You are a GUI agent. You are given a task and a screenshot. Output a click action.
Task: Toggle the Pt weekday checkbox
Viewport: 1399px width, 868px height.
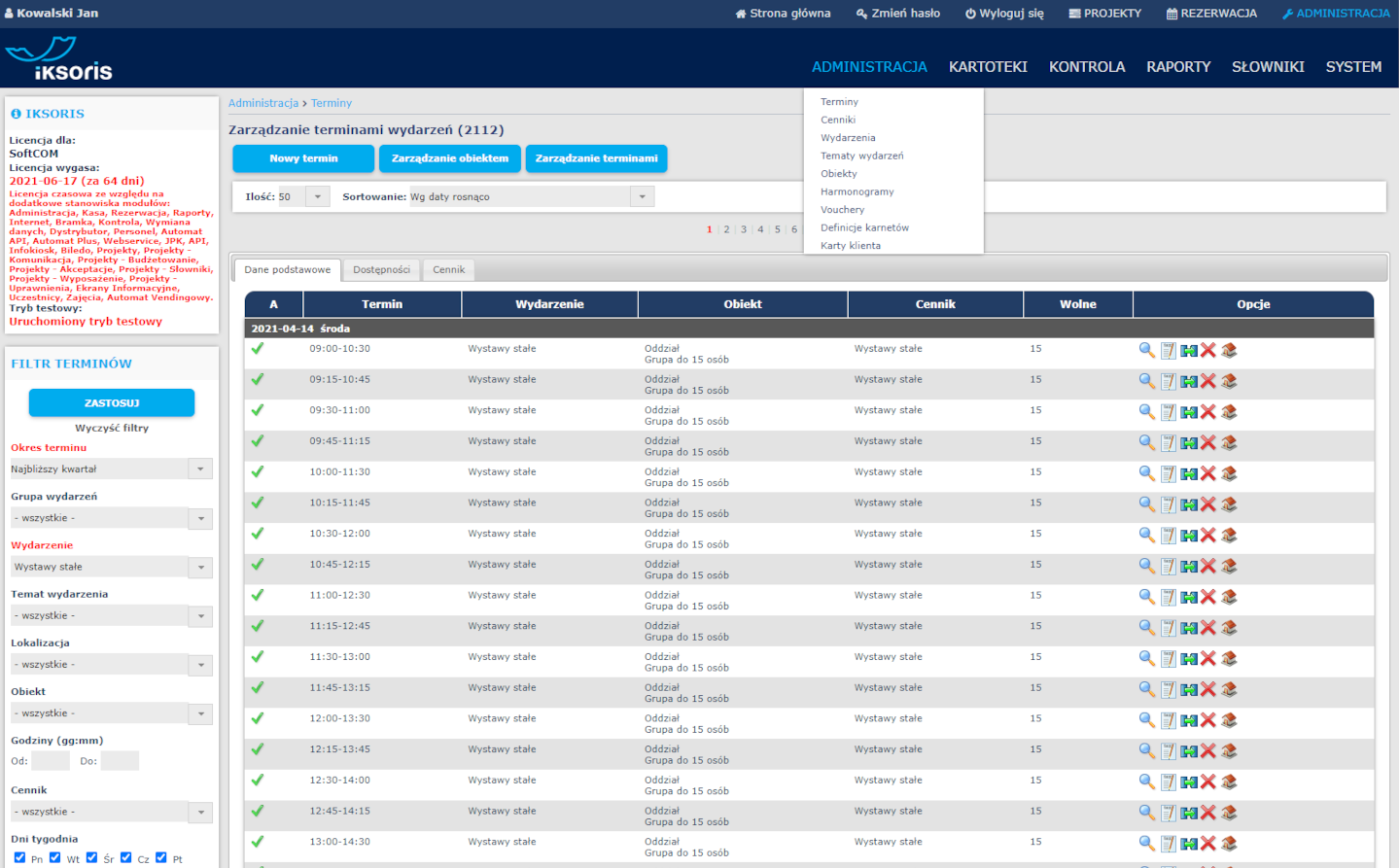pos(161,857)
